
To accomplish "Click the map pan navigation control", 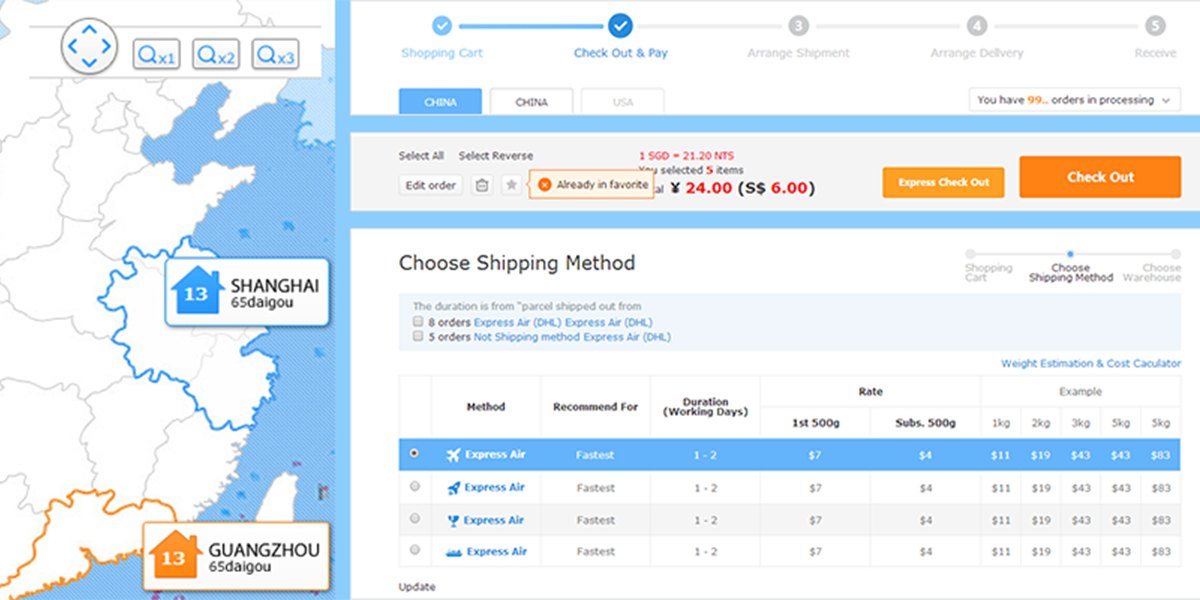I will pyautogui.click(x=89, y=45).
